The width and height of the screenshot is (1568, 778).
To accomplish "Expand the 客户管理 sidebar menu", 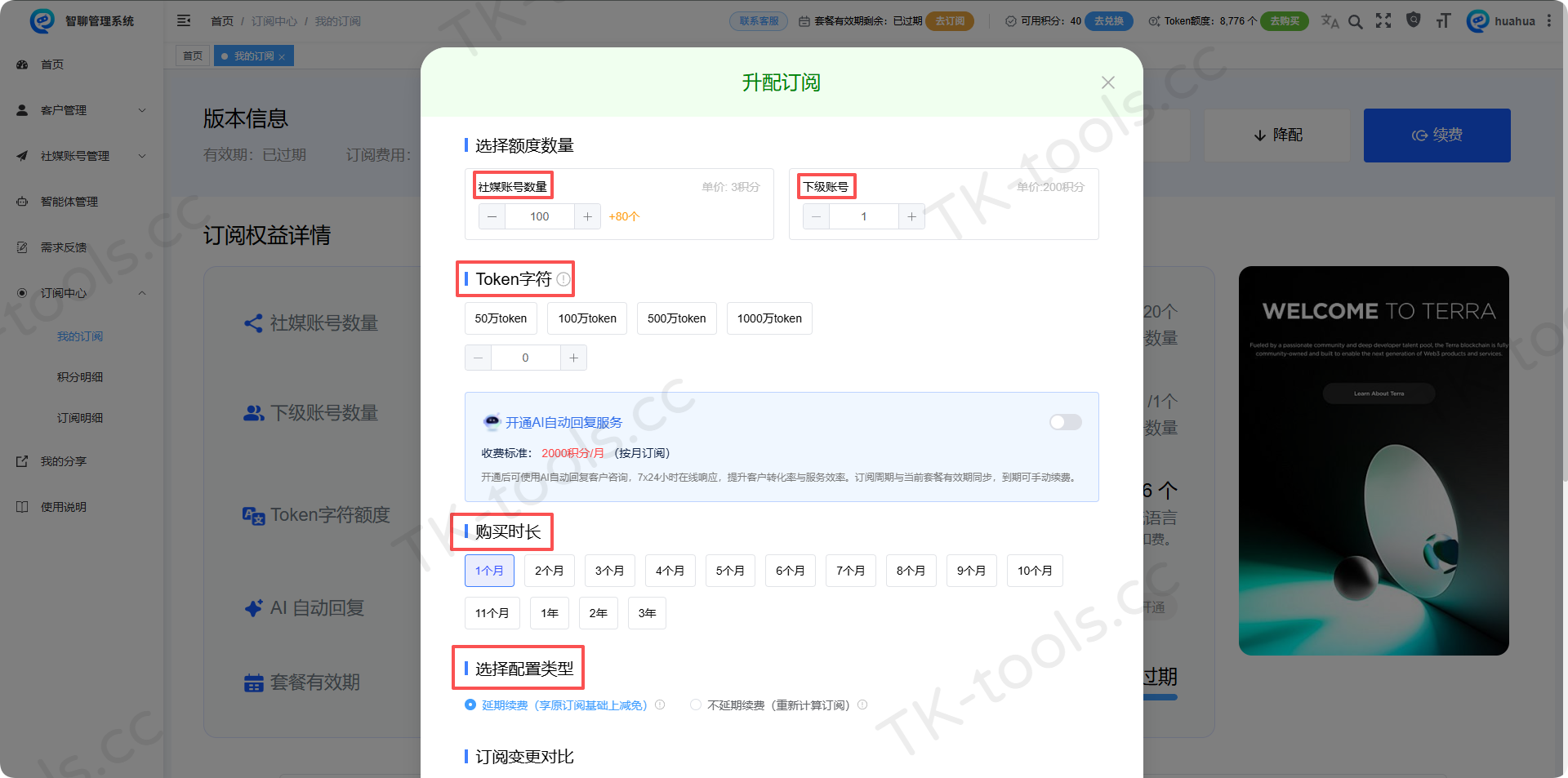I will pyautogui.click(x=82, y=110).
